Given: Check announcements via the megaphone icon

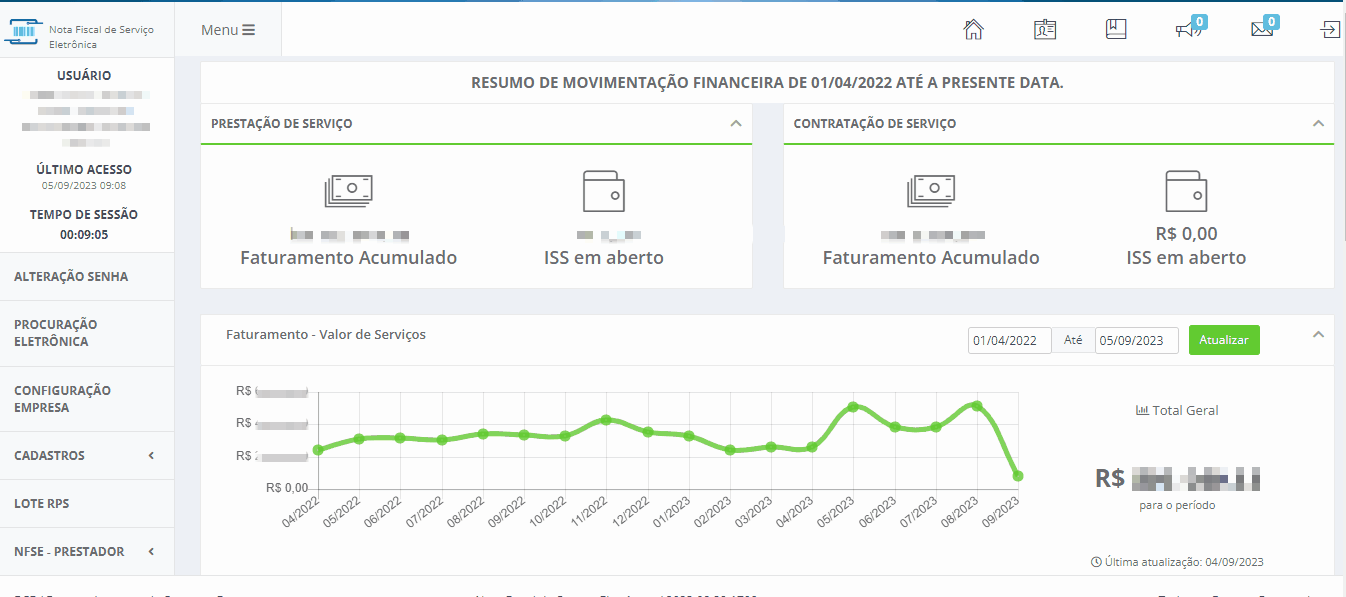Looking at the screenshot, I should click(1186, 29).
